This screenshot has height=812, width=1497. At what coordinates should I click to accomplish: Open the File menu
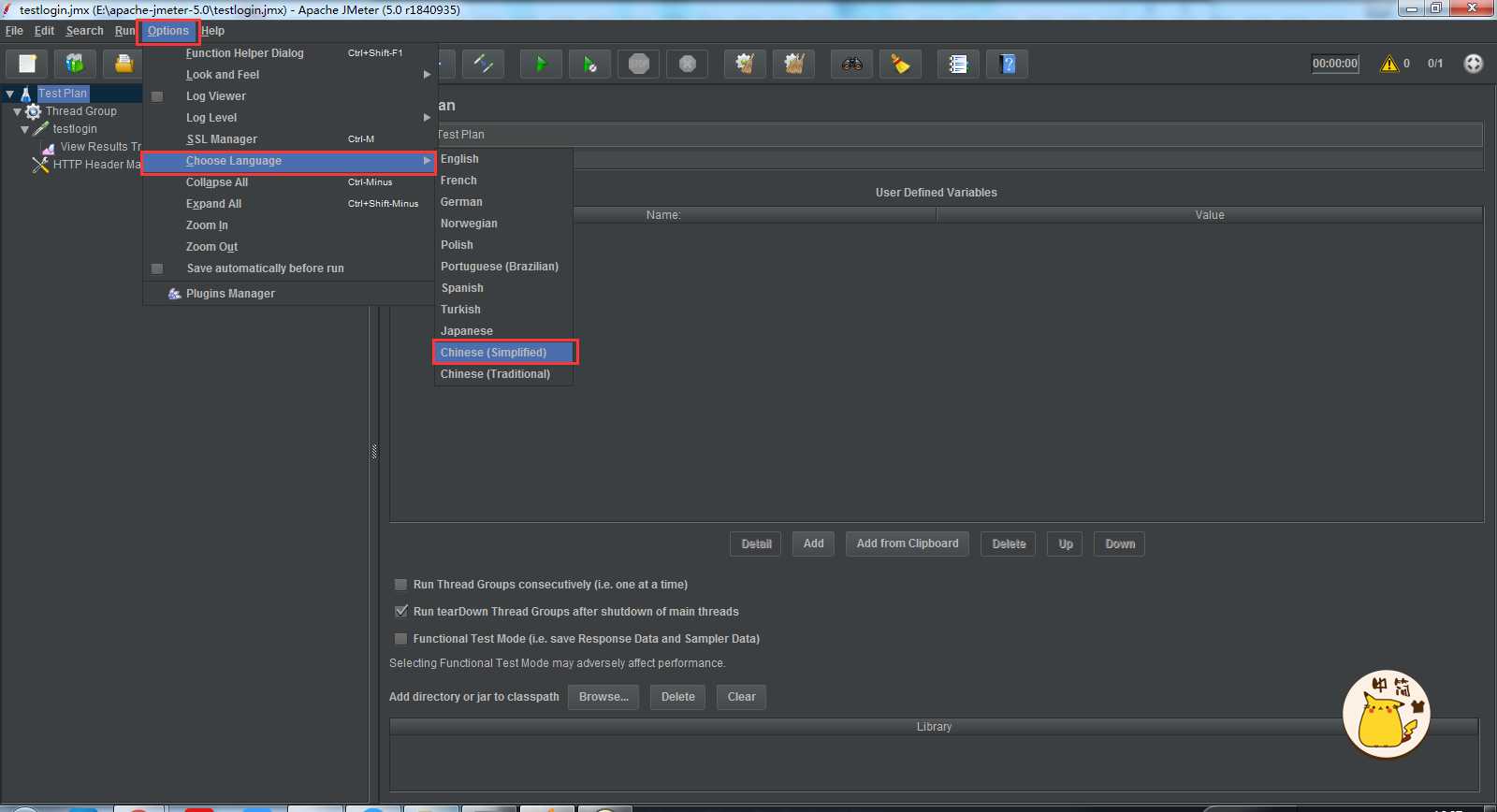[x=14, y=31]
